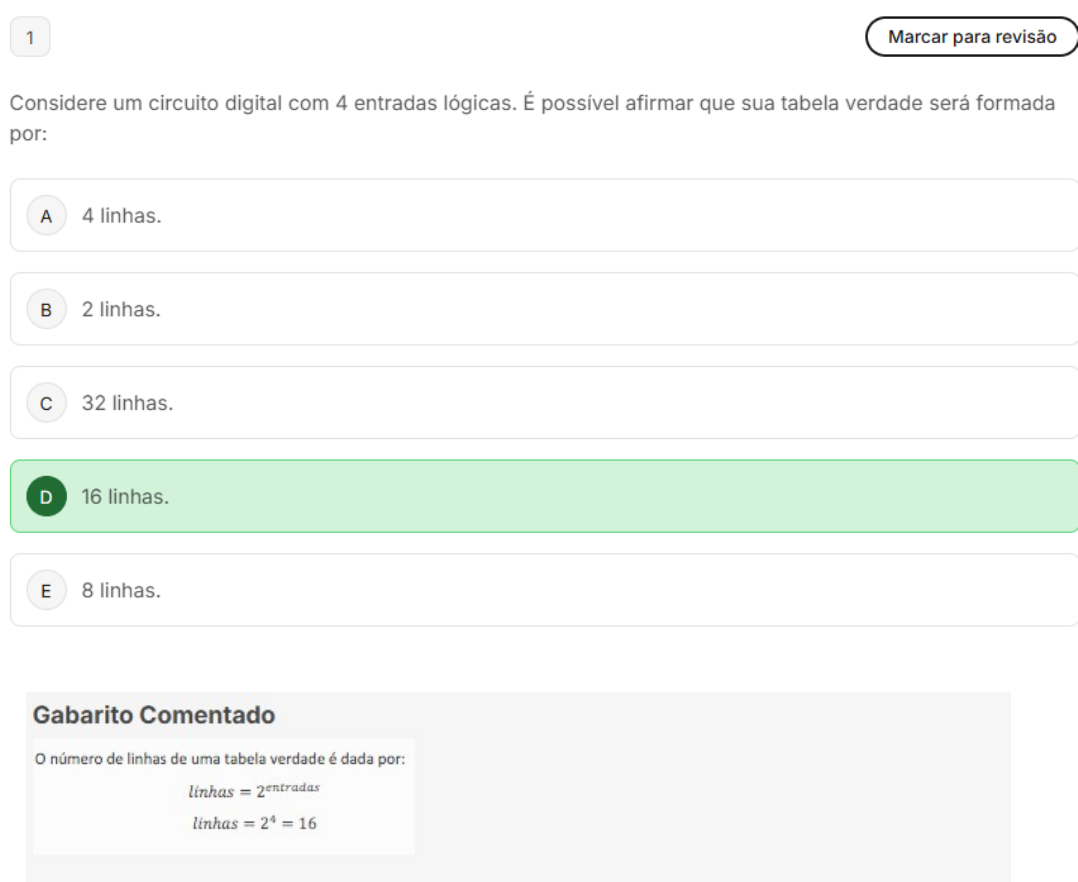
Task: Click the highlighted answer text "16 linhas."
Action: coord(125,497)
